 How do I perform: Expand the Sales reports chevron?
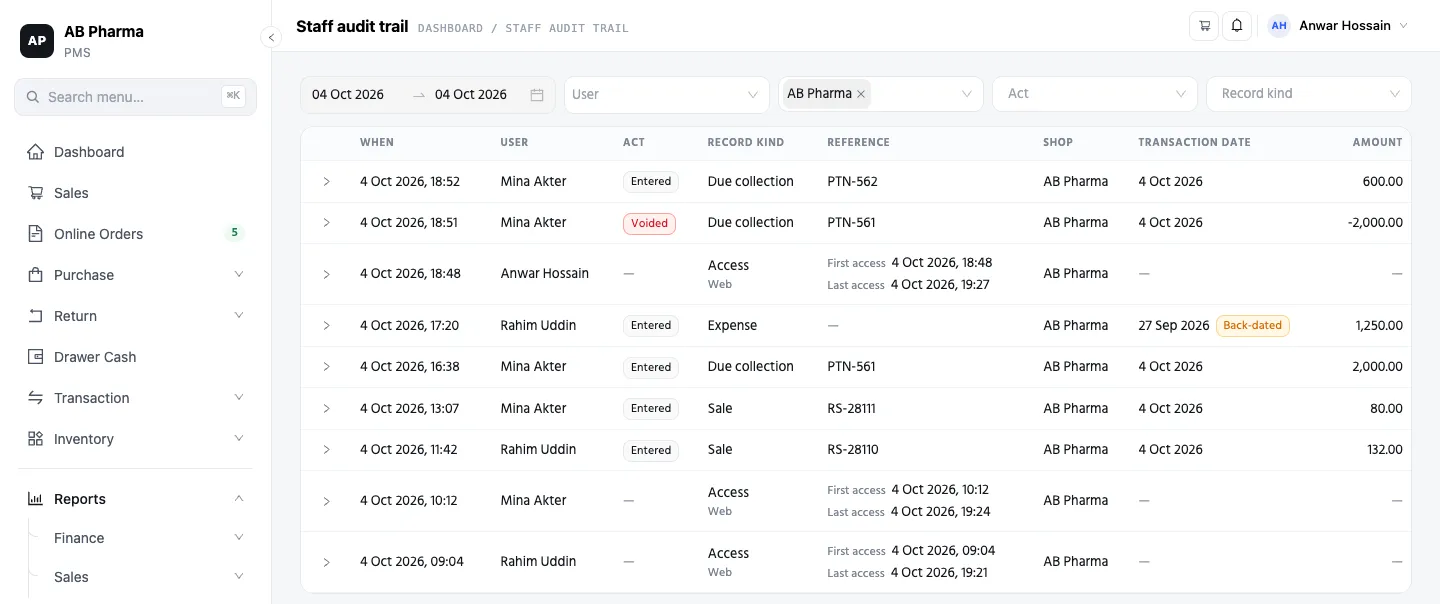239,576
